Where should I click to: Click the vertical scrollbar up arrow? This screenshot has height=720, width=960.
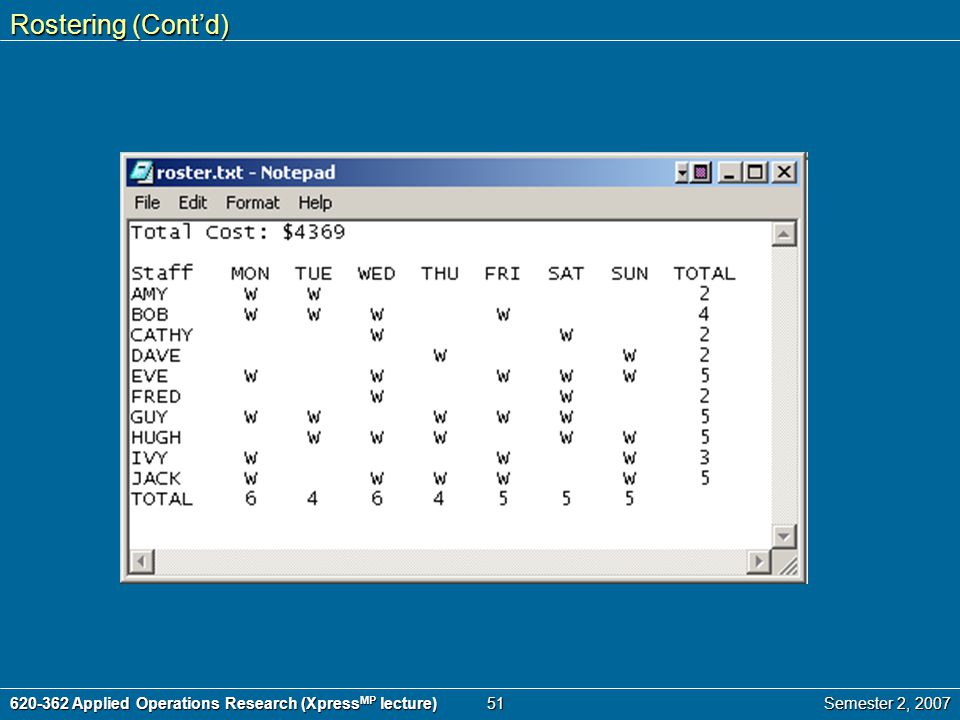[x=784, y=234]
